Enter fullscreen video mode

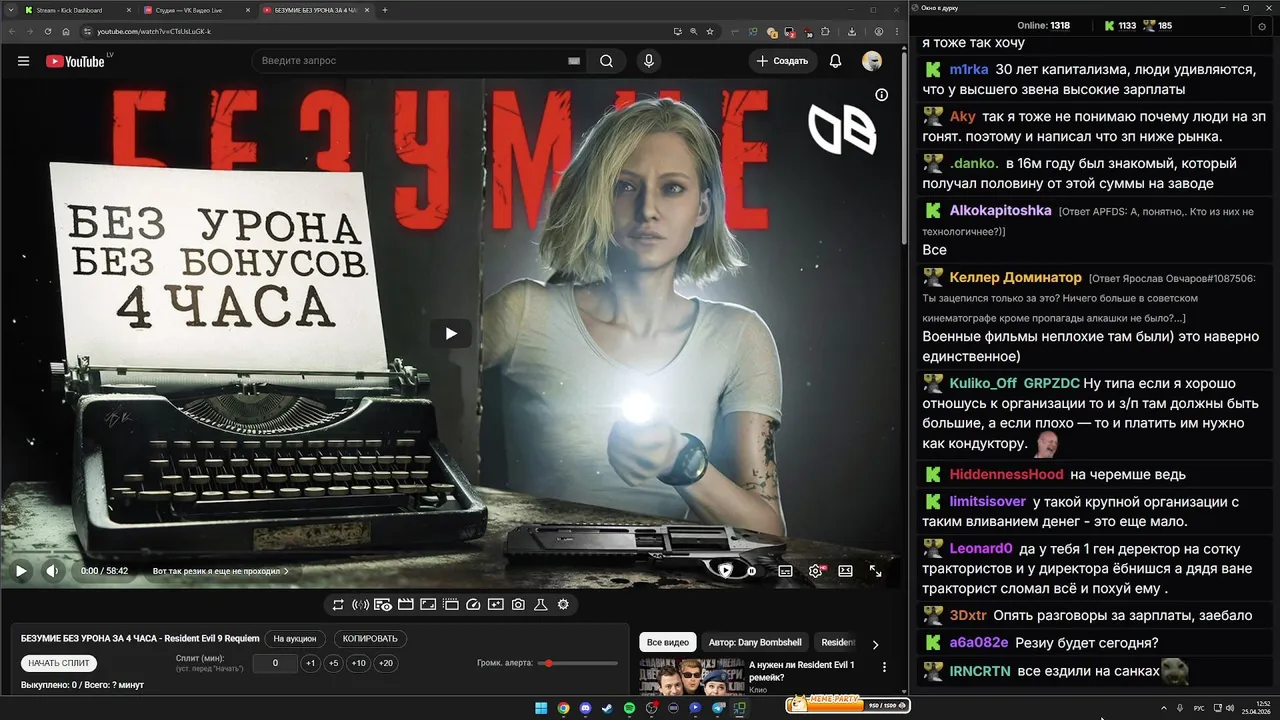(875, 571)
